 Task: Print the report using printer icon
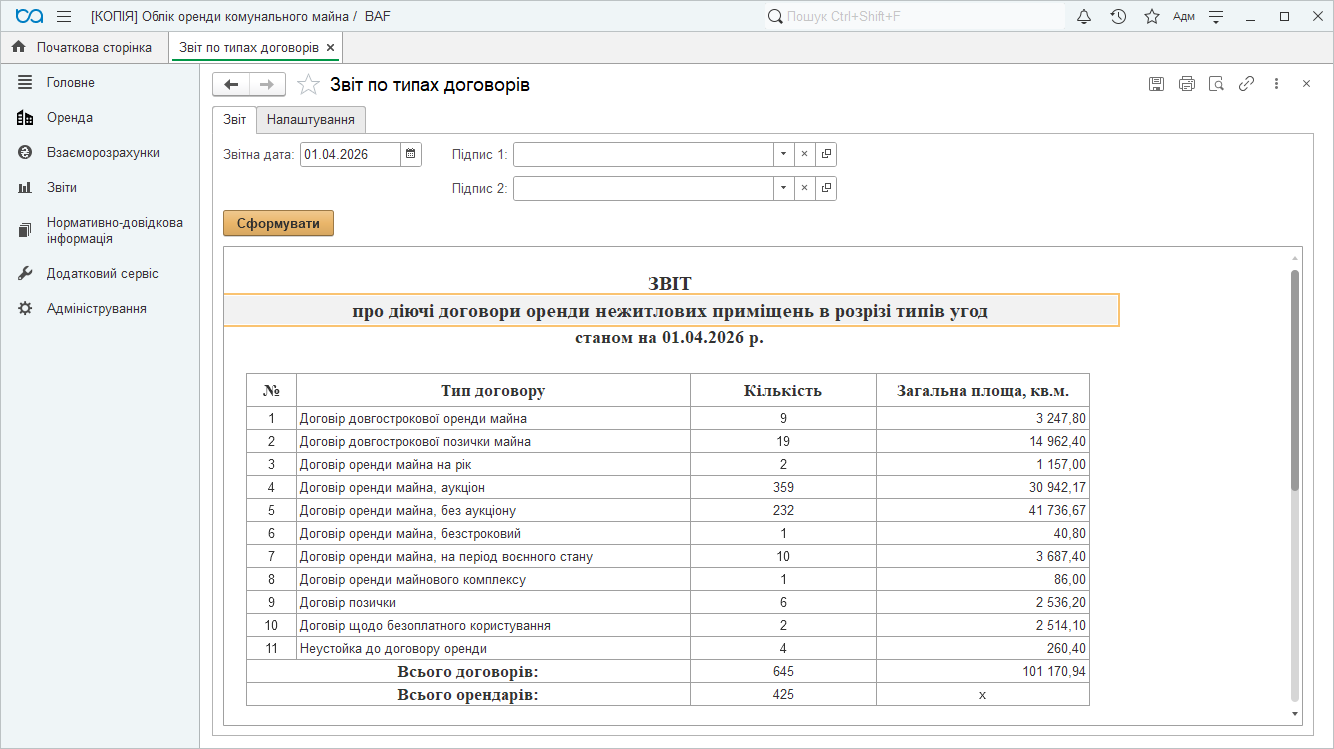(1186, 84)
